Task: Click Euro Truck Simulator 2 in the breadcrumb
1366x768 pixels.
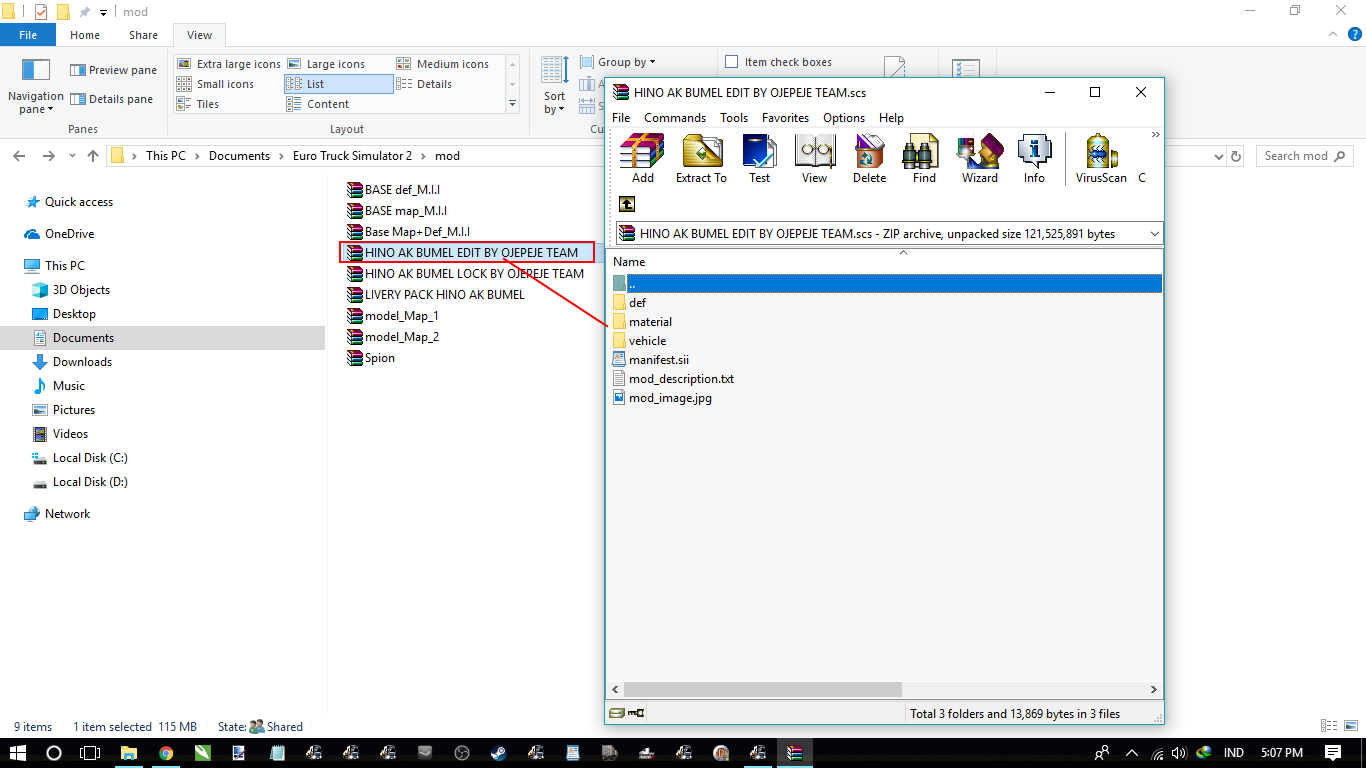Action: [352, 156]
